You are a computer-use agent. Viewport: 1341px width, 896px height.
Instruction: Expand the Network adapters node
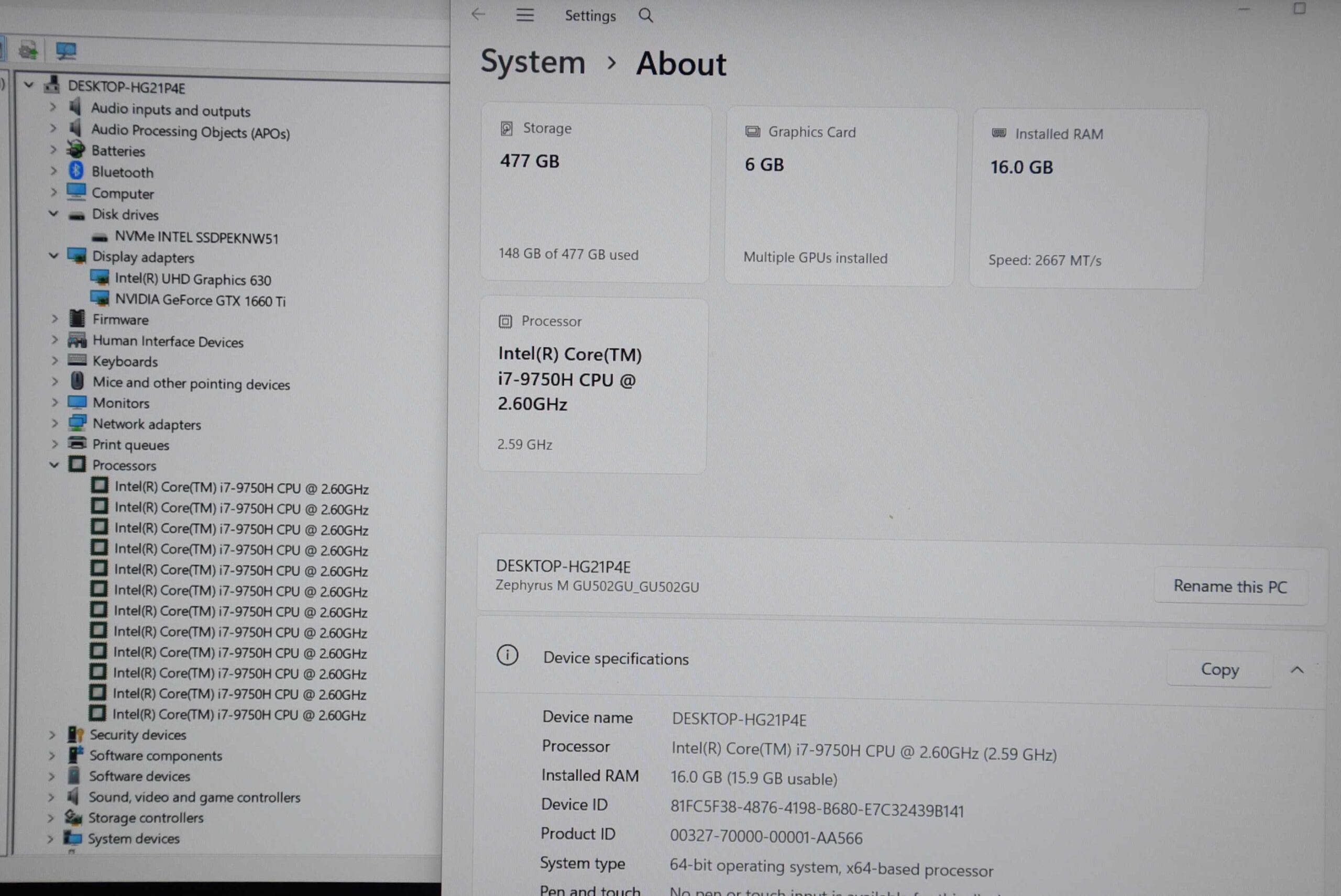[55, 424]
